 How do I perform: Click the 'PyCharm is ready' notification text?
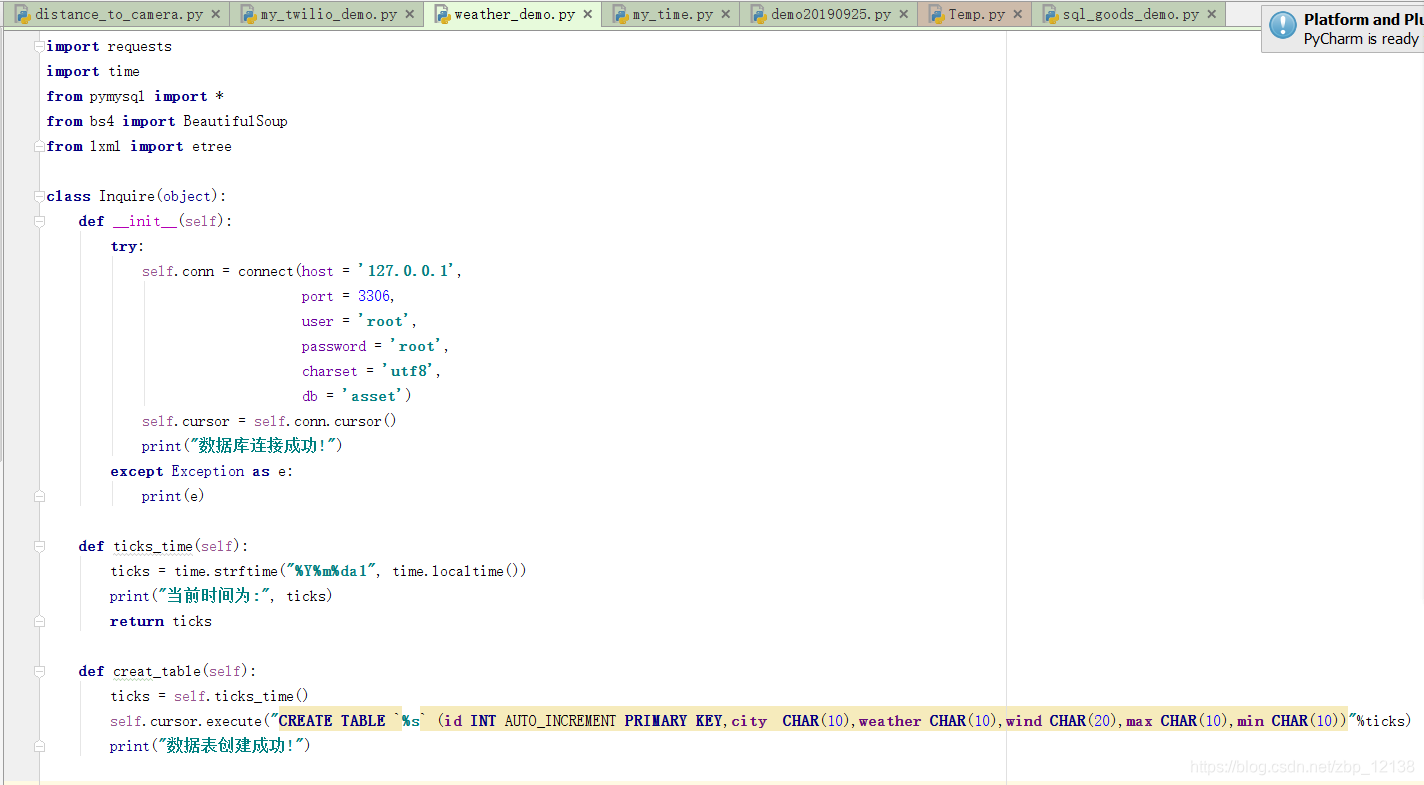(1361, 39)
